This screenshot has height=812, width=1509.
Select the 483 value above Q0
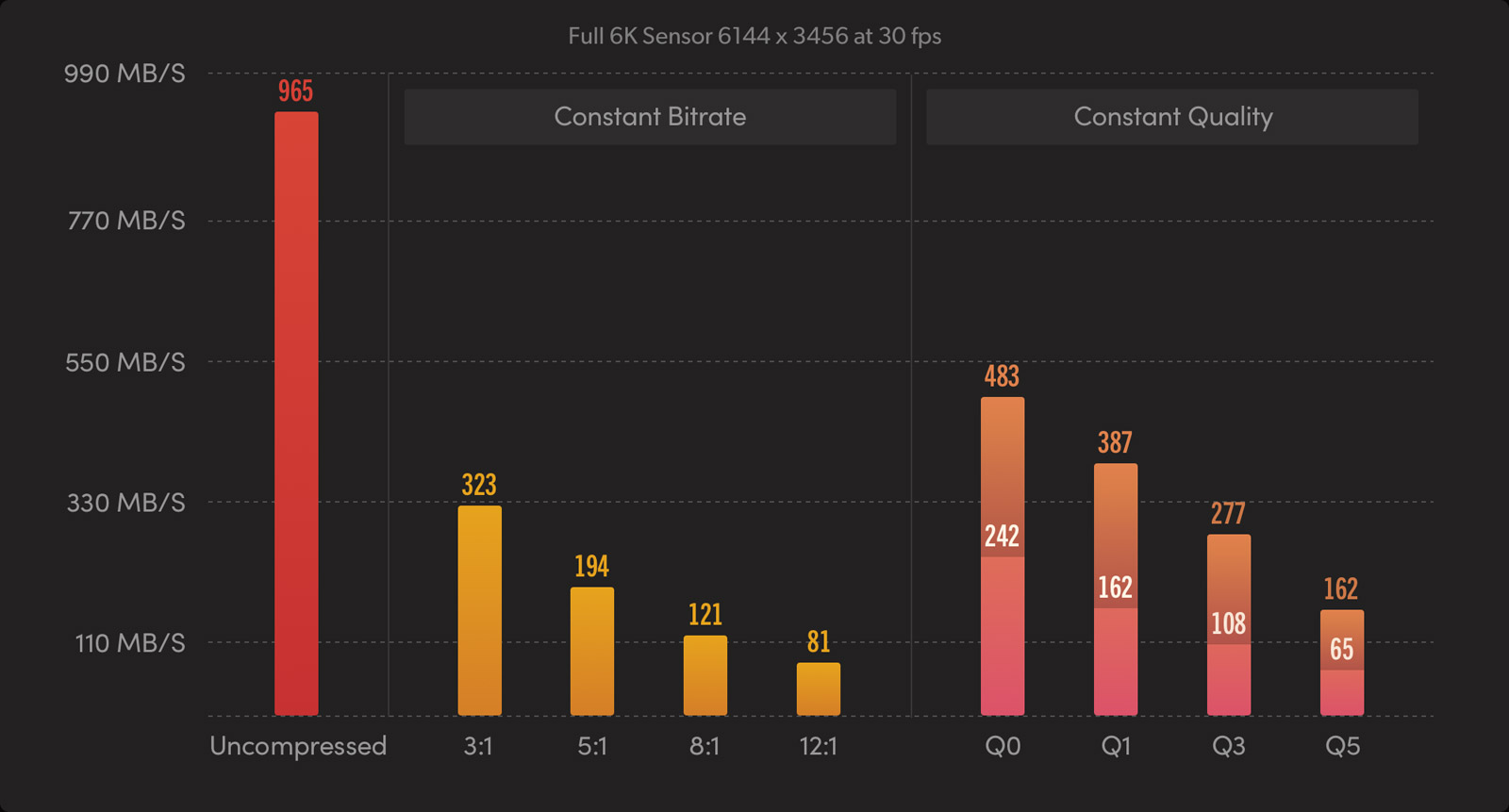pyautogui.click(x=1002, y=376)
